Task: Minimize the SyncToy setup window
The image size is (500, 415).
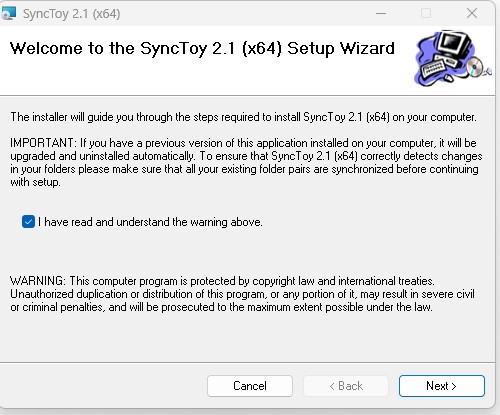Action: (x=381, y=13)
